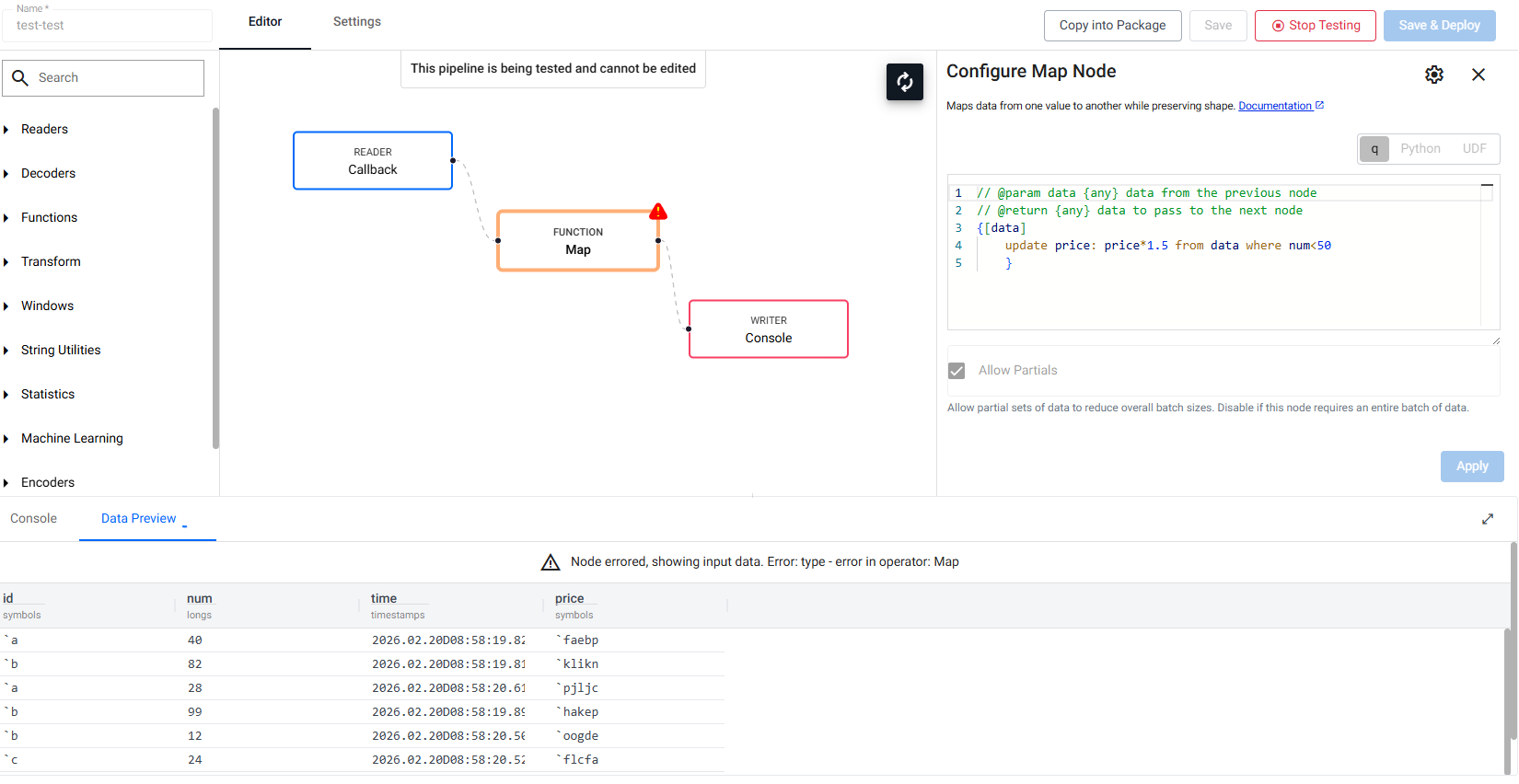The image size is (1519, 784).
Task: Click the price cell `flcfa
Action: coord(577,760)
